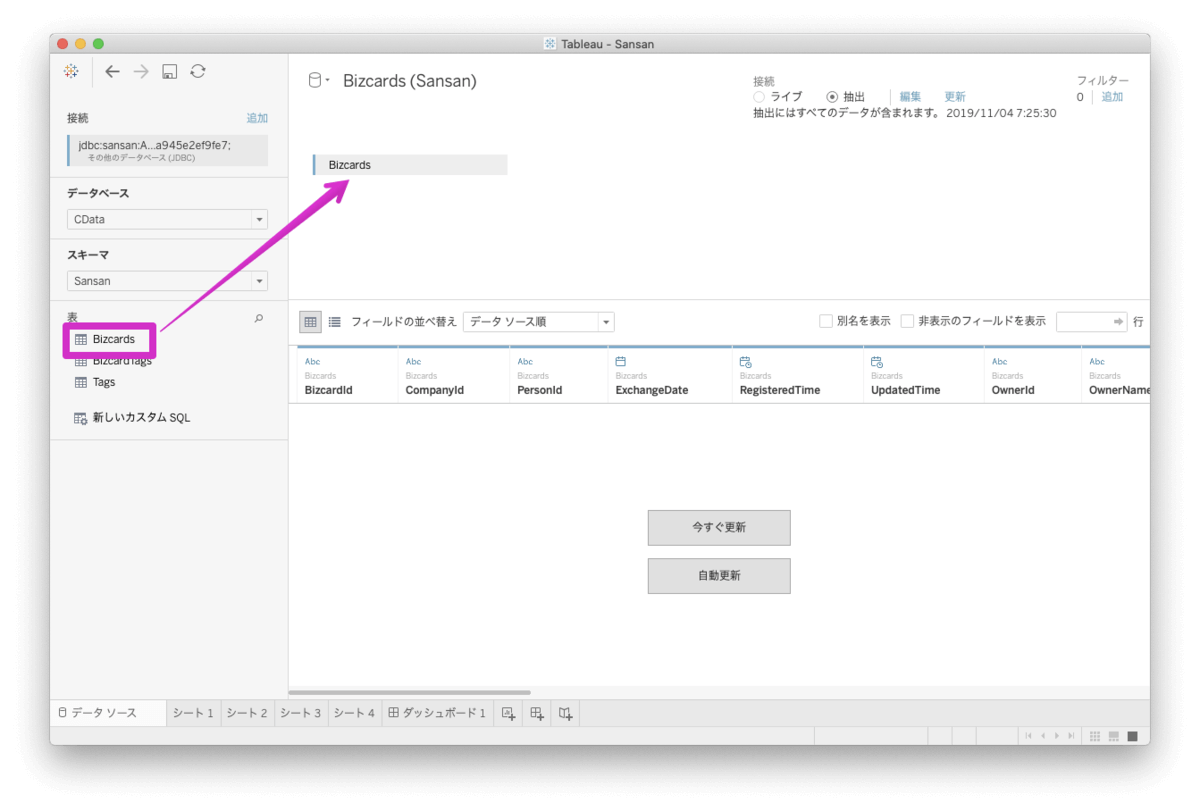This screenshot has height=811, width=1200.
Task: Go to previous sheet navigation arrow
Action: pos(1043,736)
